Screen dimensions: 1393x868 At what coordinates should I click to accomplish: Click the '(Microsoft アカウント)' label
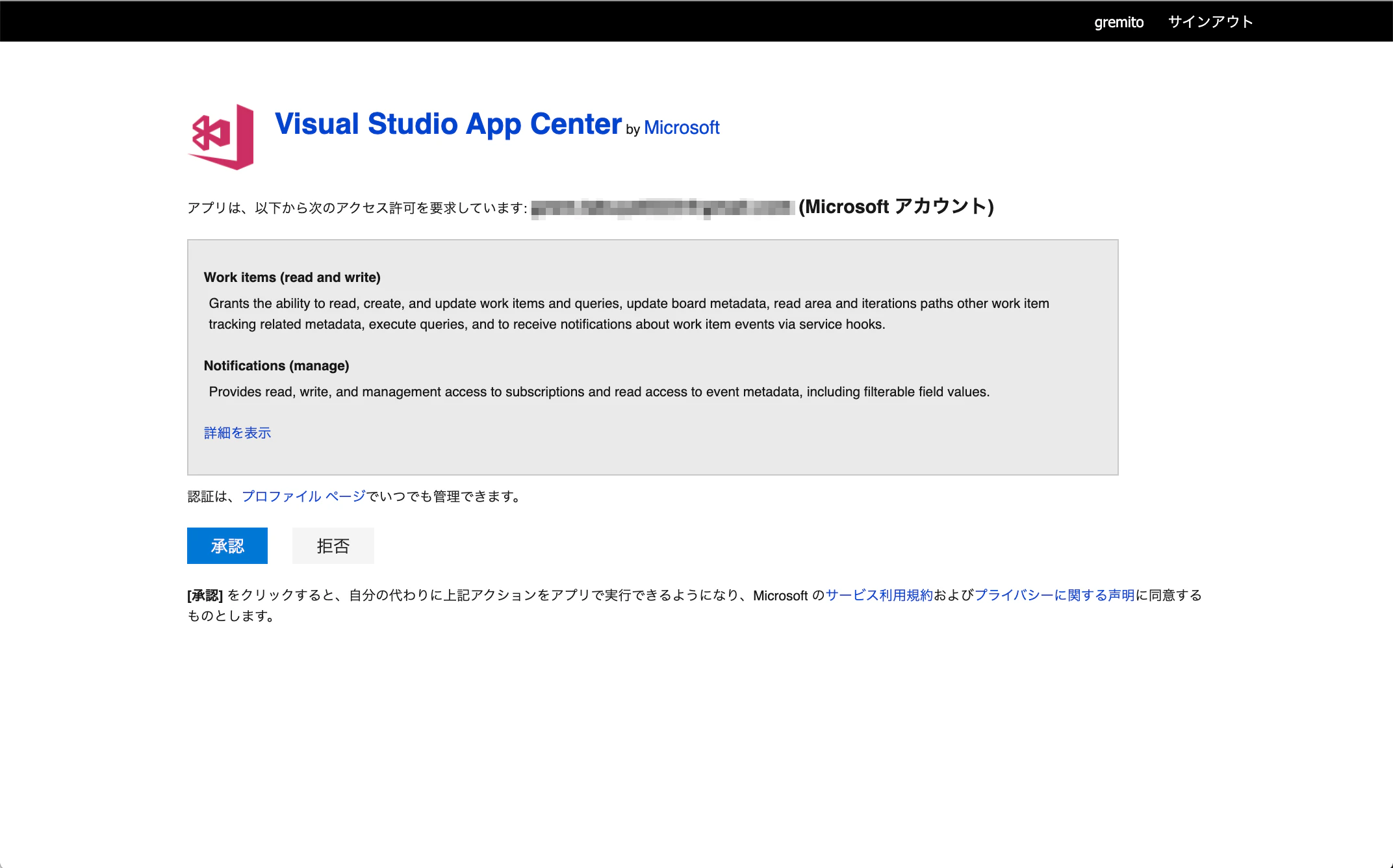[896, 207]
